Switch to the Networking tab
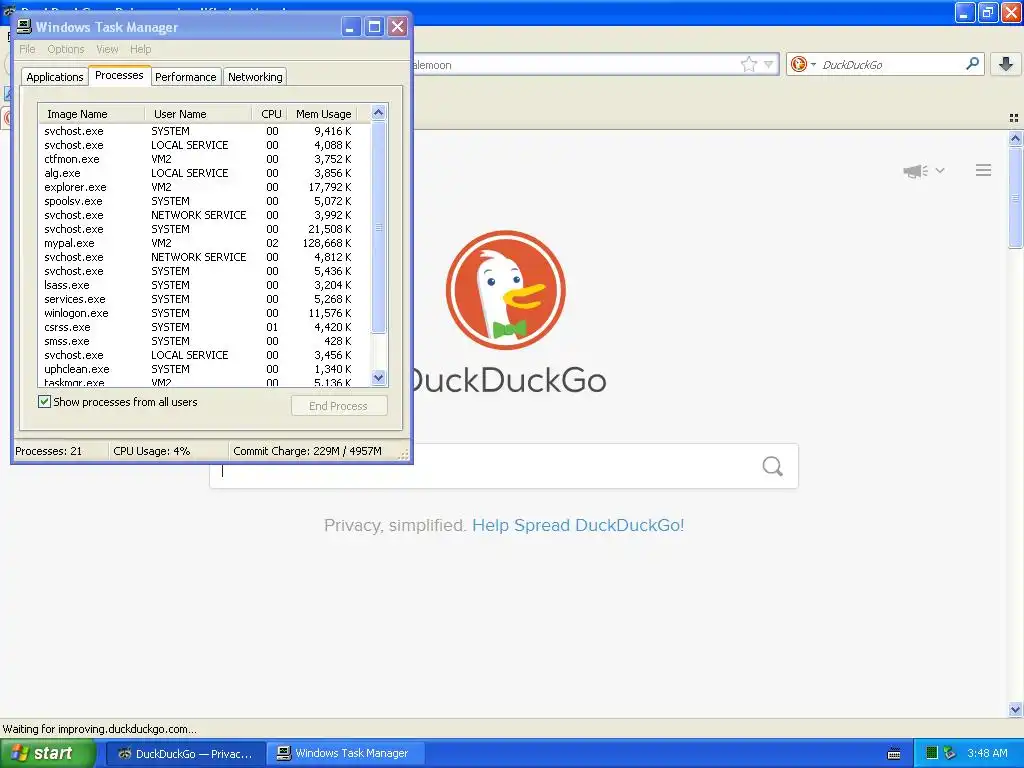 255,77
